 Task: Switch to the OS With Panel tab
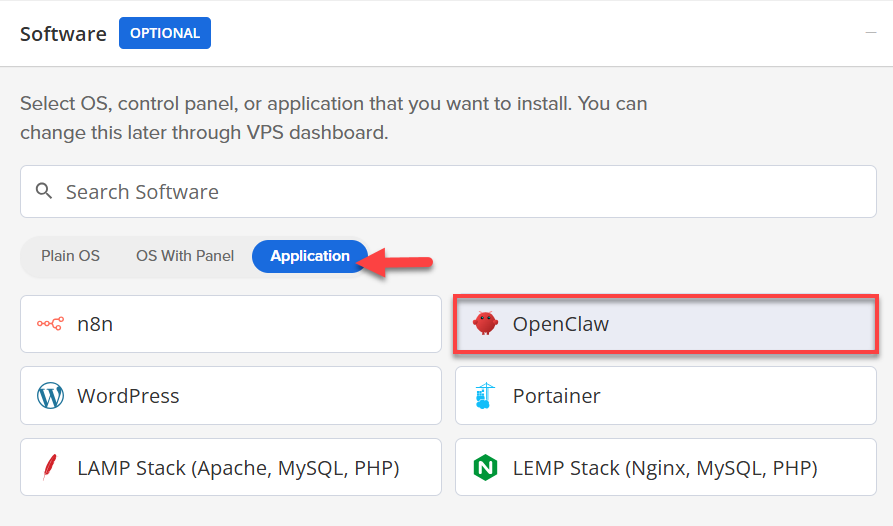(185, 256)
